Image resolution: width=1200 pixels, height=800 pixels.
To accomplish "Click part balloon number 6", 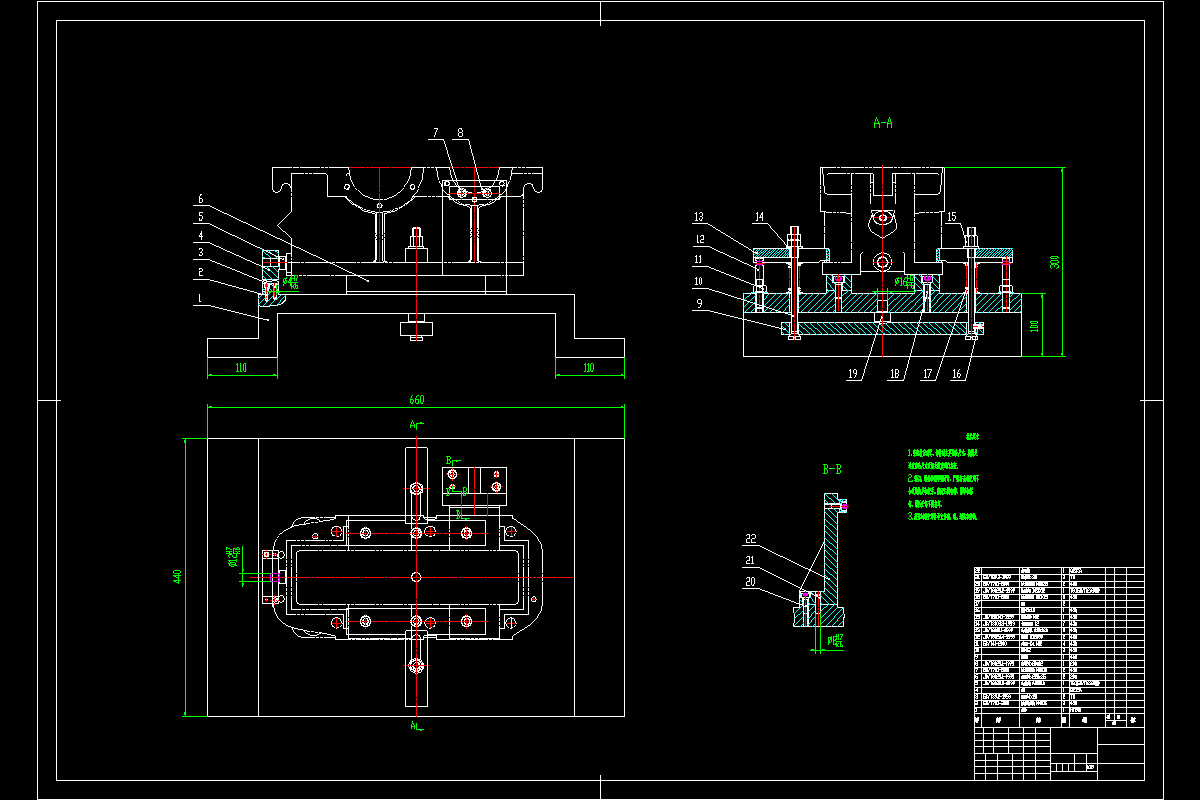I will 200,199.
